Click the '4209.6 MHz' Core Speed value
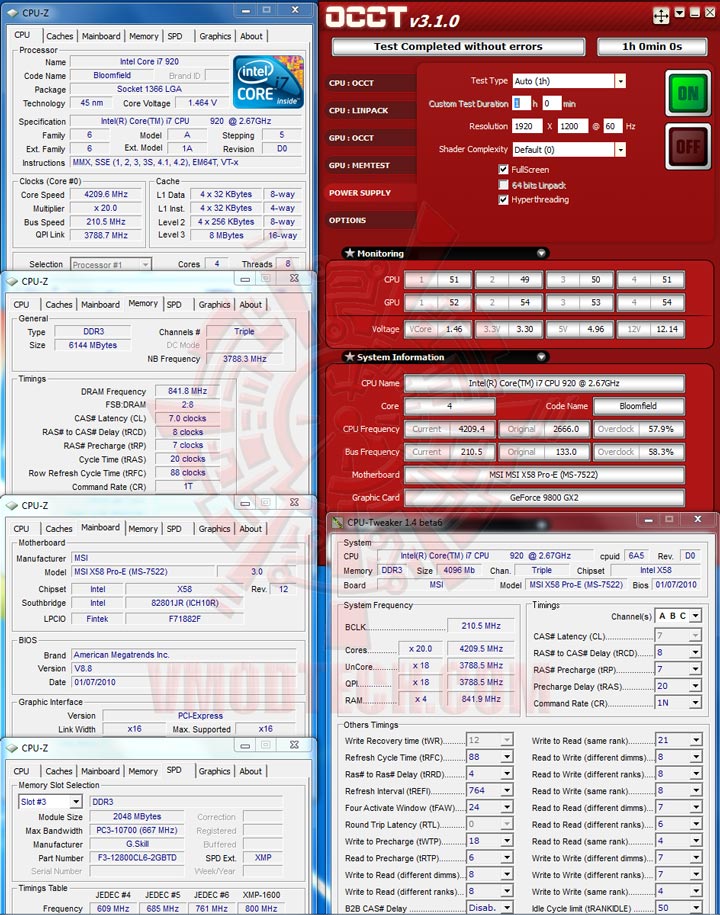The height and width of the screenshot is (915, 720). click(106, 194)
